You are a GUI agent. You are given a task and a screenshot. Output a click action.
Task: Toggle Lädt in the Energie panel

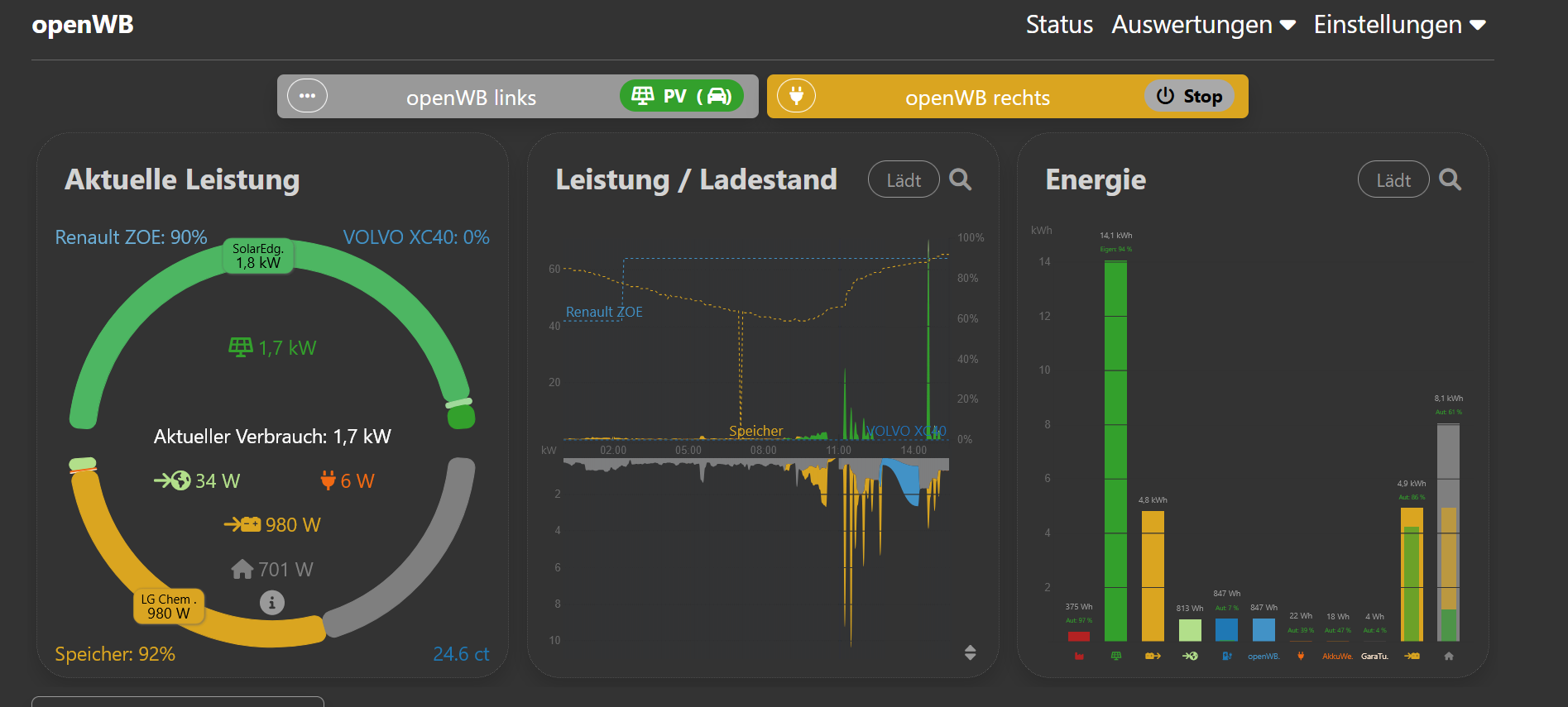click(x=1393, y=179)
